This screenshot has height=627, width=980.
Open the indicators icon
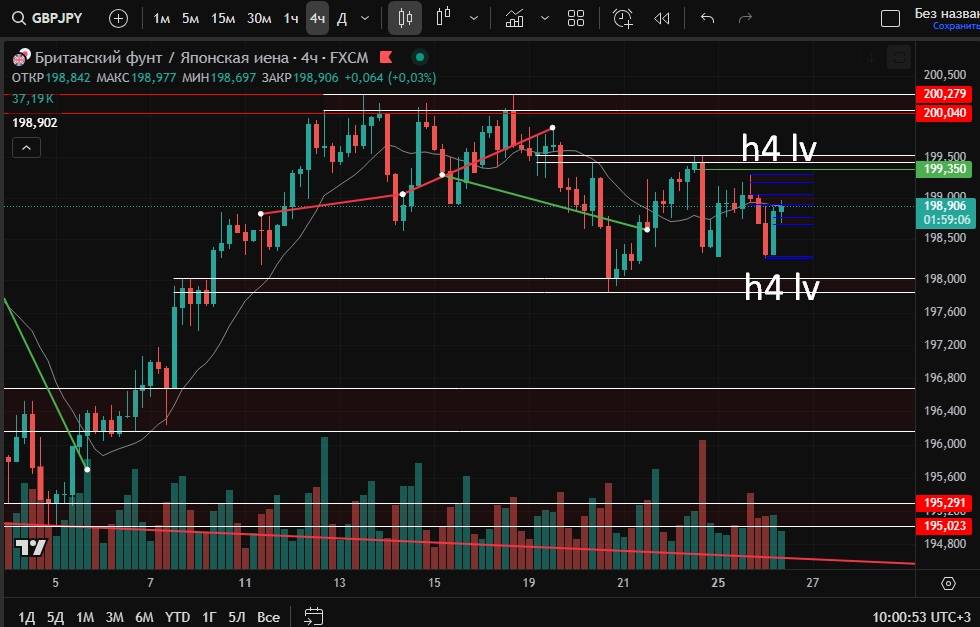[514, 18]
